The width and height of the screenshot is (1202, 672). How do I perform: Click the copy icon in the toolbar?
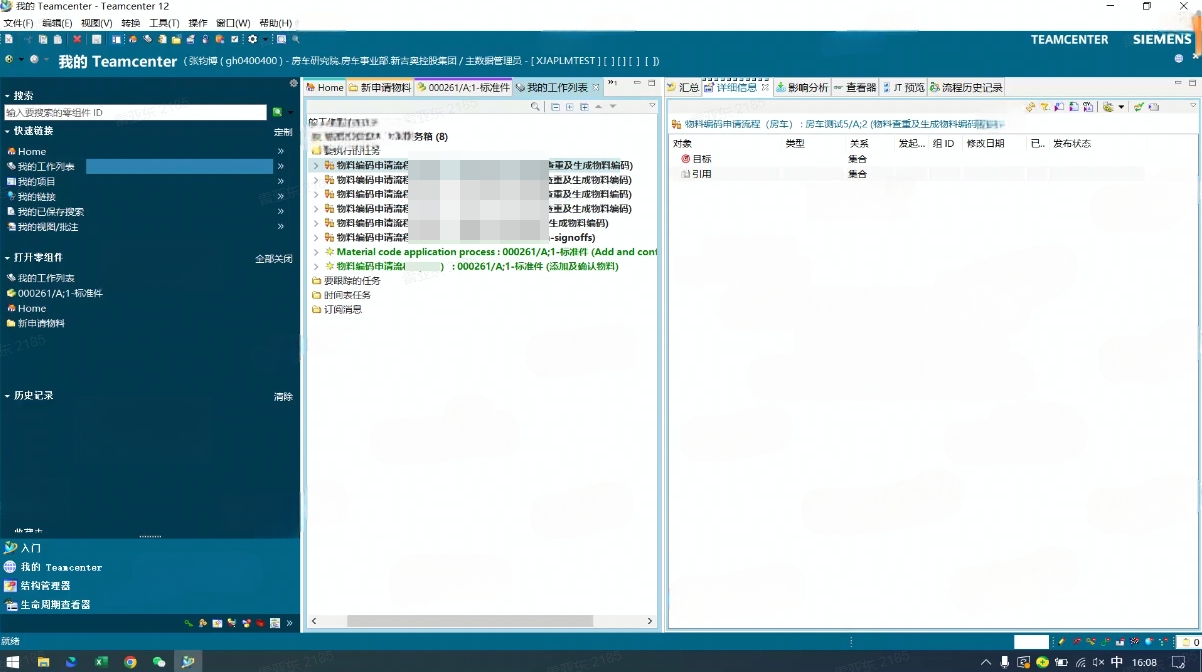tap(43, 40)
